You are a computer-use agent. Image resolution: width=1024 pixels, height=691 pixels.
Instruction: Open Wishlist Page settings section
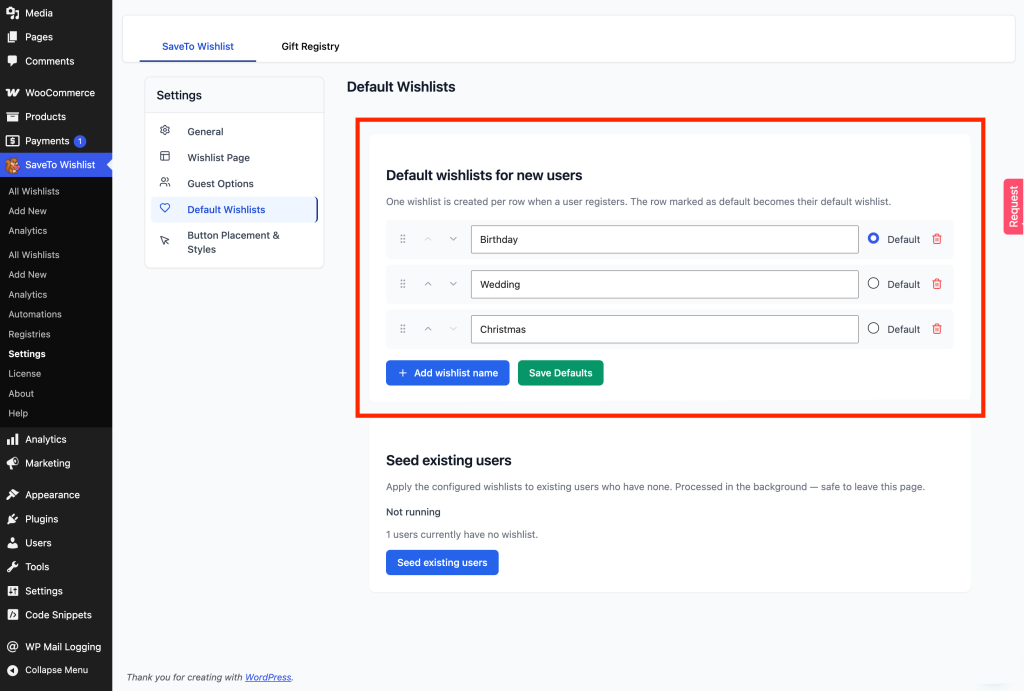234,157
